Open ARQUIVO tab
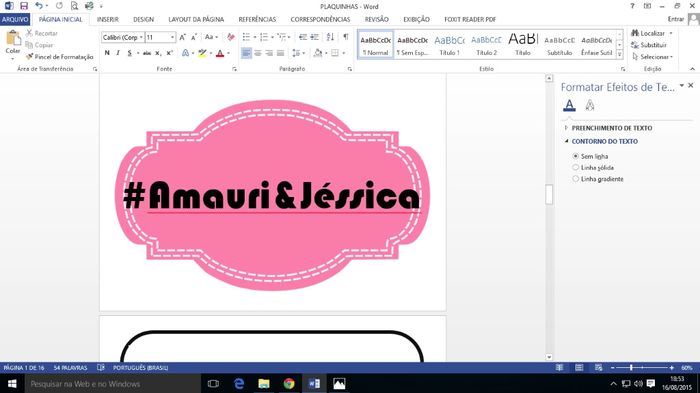700x393 pixels. (x=15, y=19)
